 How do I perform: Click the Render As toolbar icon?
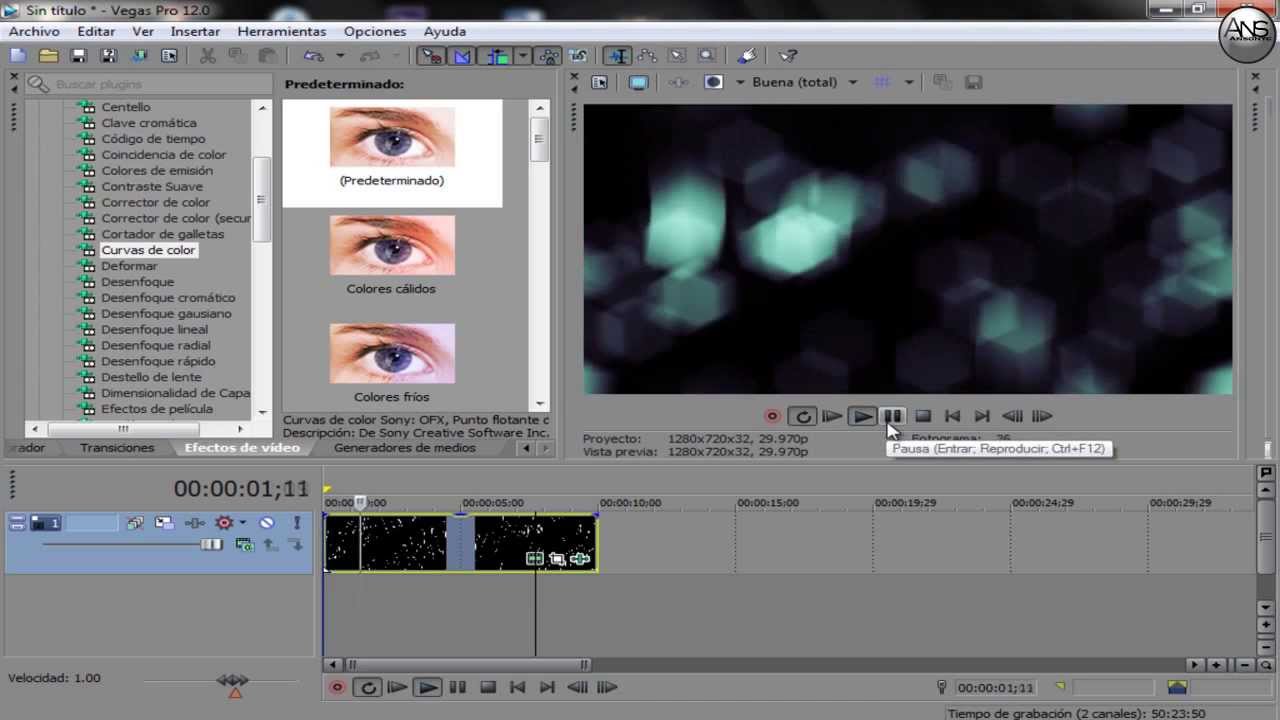click(x=139, y=56)
